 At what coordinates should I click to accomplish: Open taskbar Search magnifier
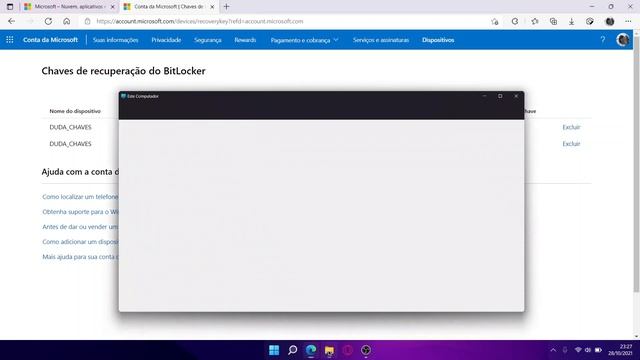point(292,350)
